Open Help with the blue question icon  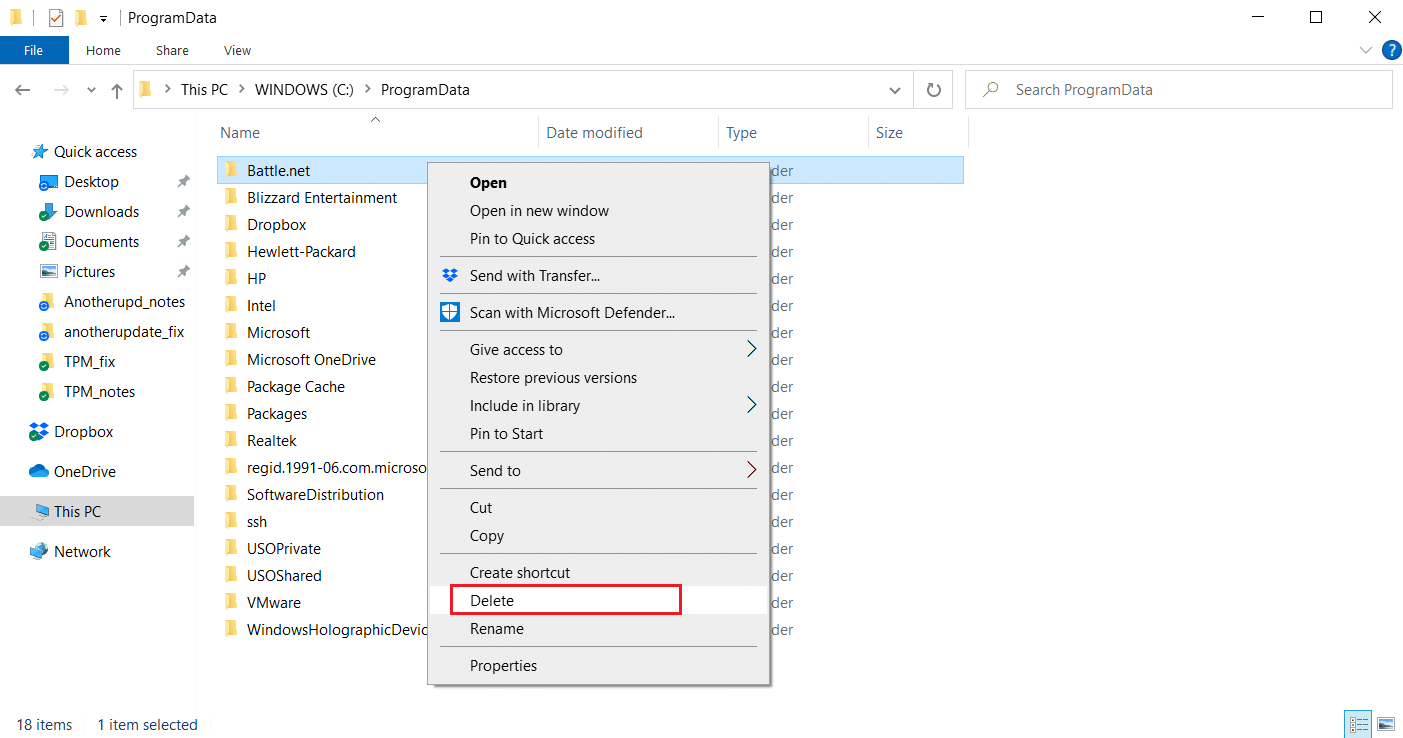[x=1391, y=50]
